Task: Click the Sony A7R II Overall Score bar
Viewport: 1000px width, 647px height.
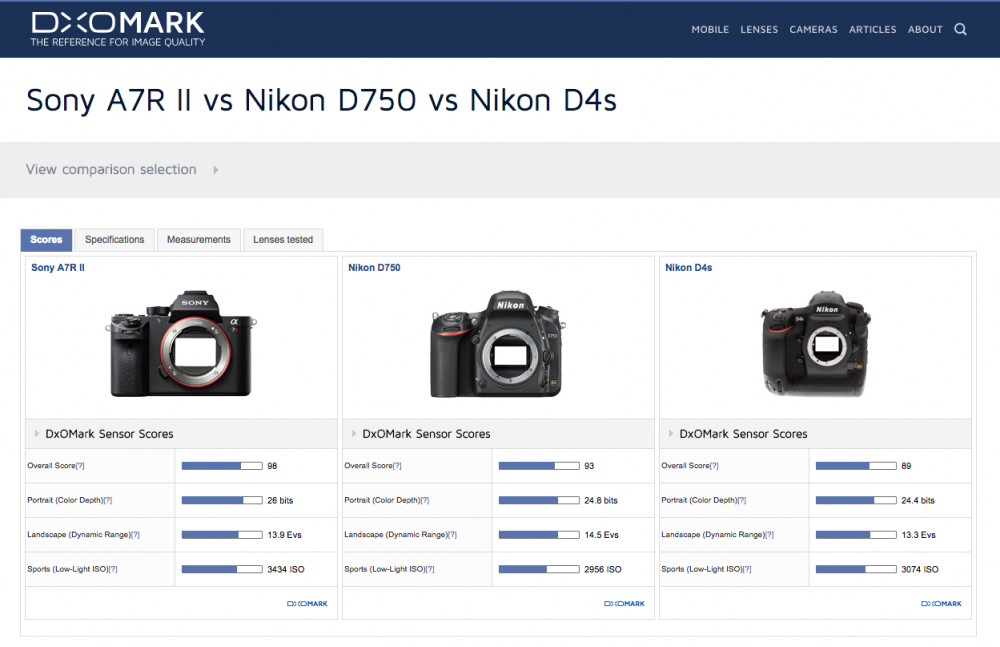Action: [x=222, y=466]
